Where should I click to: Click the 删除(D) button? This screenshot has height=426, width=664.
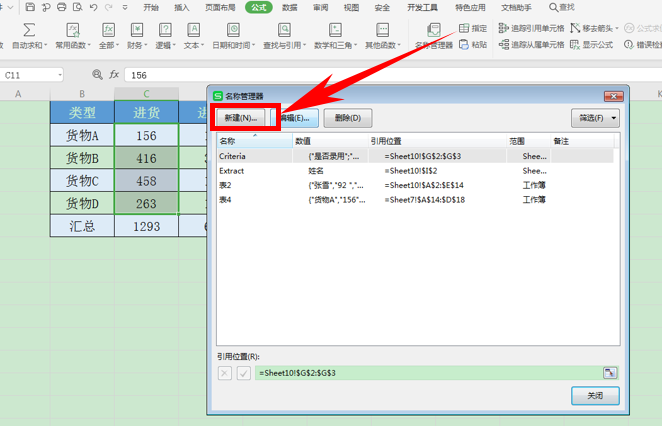(x=348, y=118)
